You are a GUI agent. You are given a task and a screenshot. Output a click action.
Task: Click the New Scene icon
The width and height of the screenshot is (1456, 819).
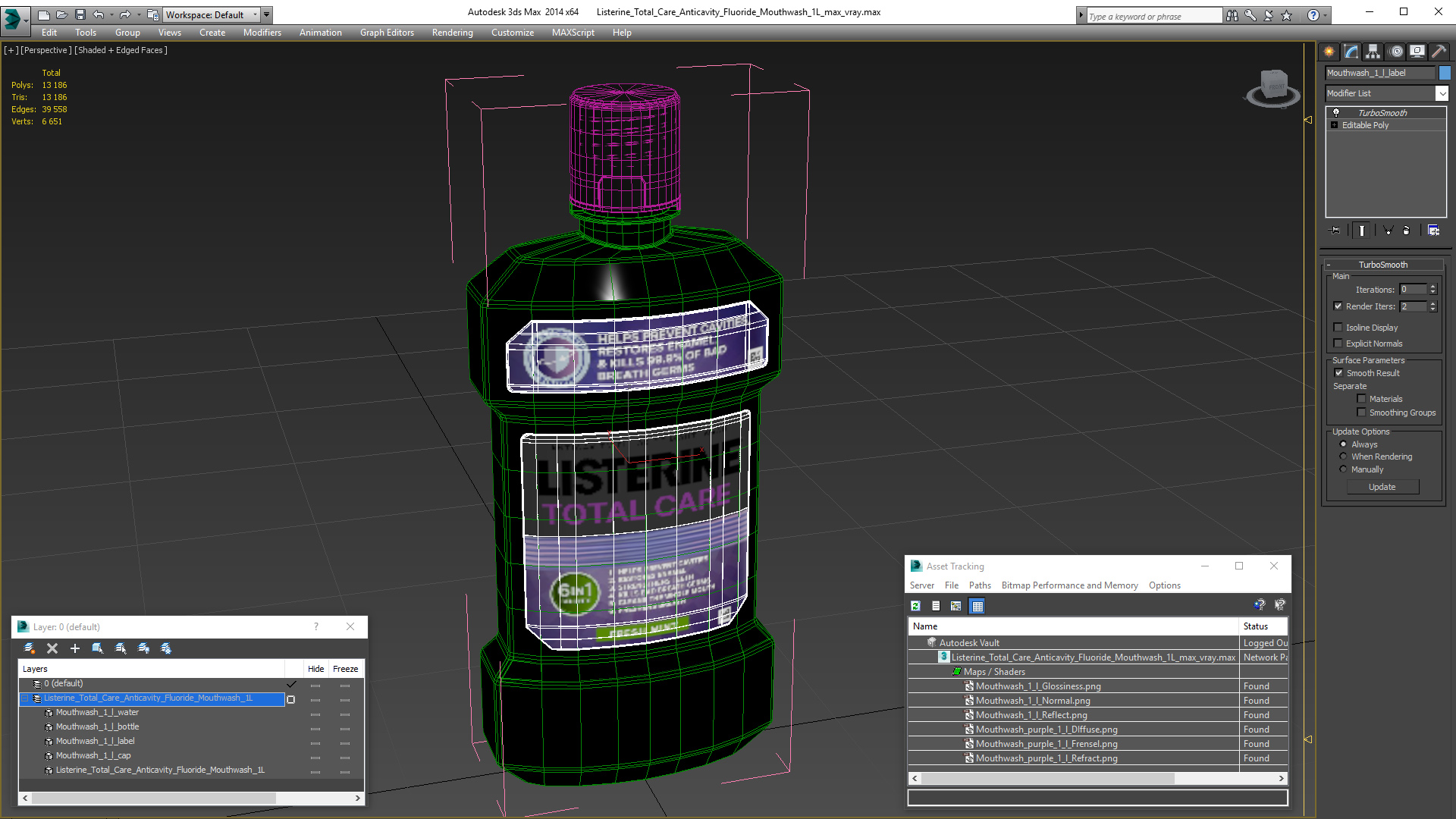pyautogui.click(x=44, y=14)
